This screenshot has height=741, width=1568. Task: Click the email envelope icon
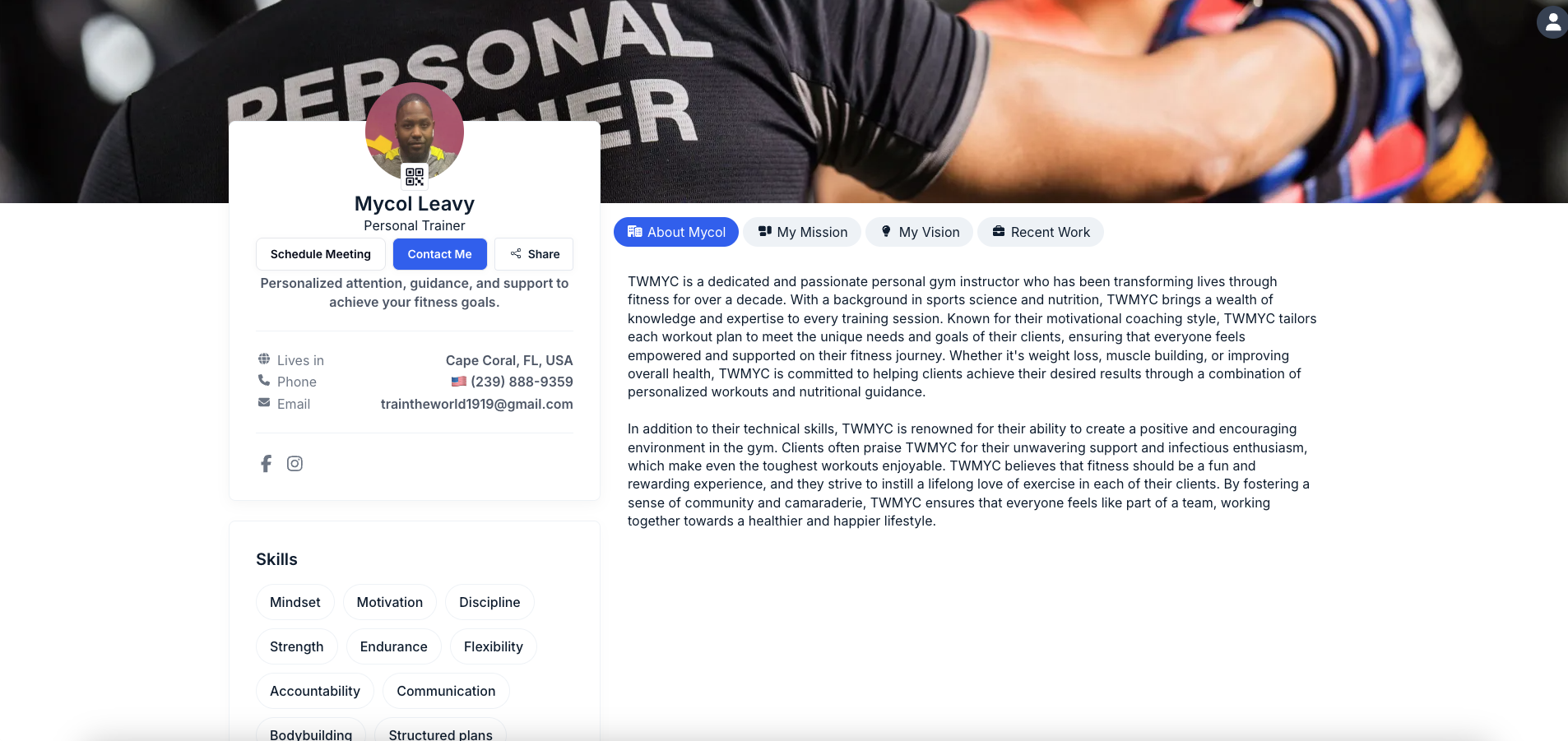264,402
